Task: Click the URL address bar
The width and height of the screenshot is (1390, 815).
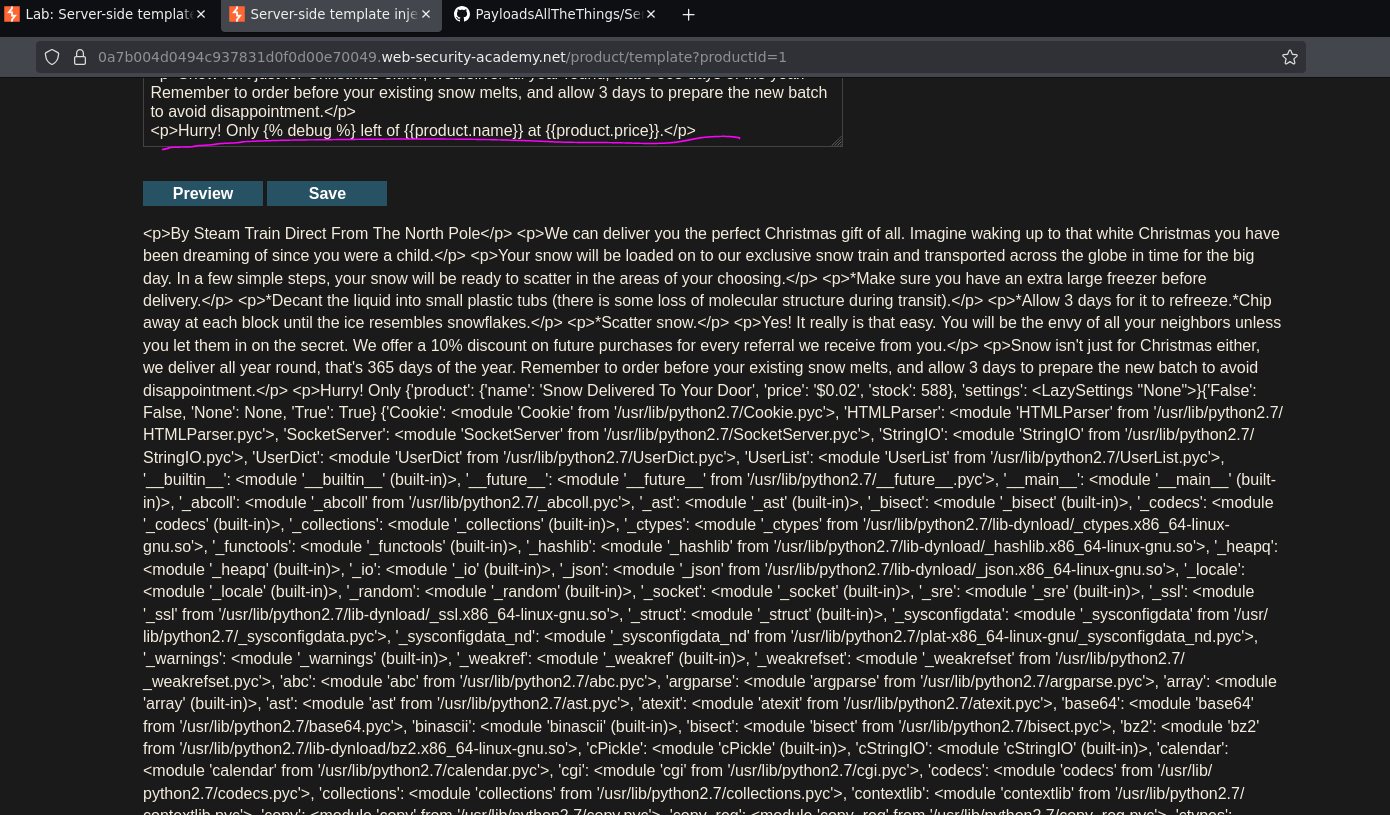Action: [670, 57]
